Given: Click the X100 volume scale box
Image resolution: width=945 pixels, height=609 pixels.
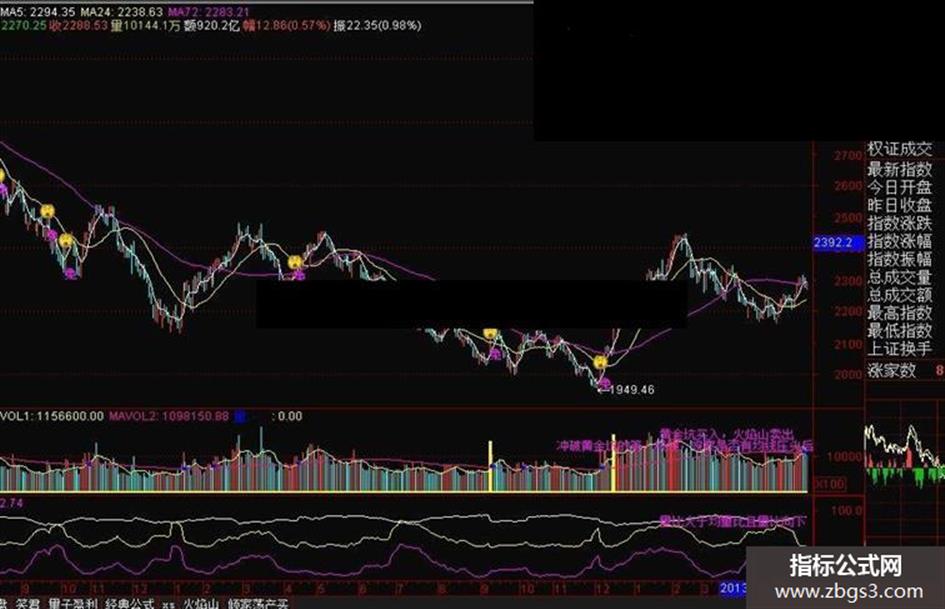Looking at the screenshot, I should (x=829, y=484).
